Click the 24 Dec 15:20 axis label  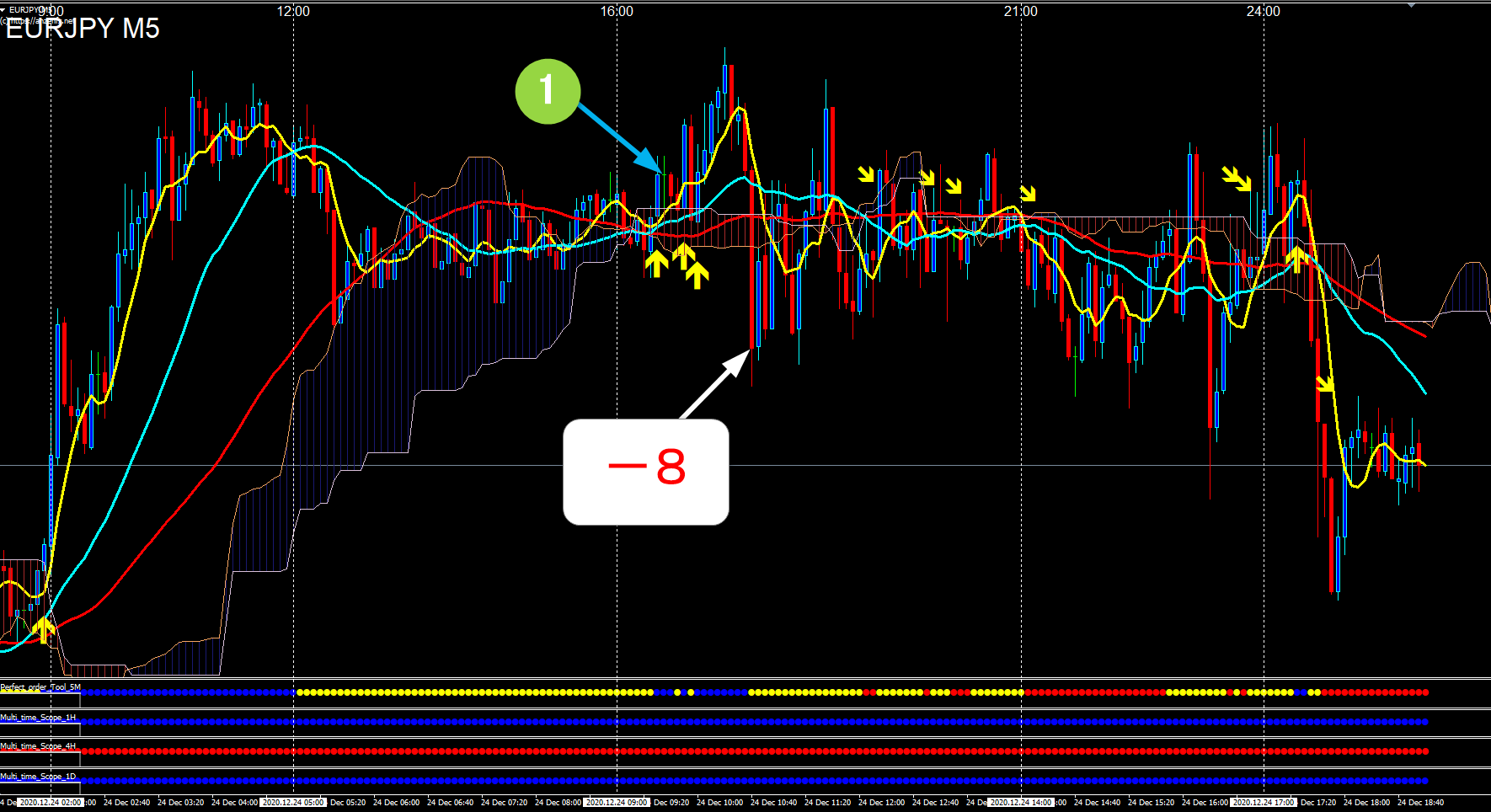[1152, 803]
